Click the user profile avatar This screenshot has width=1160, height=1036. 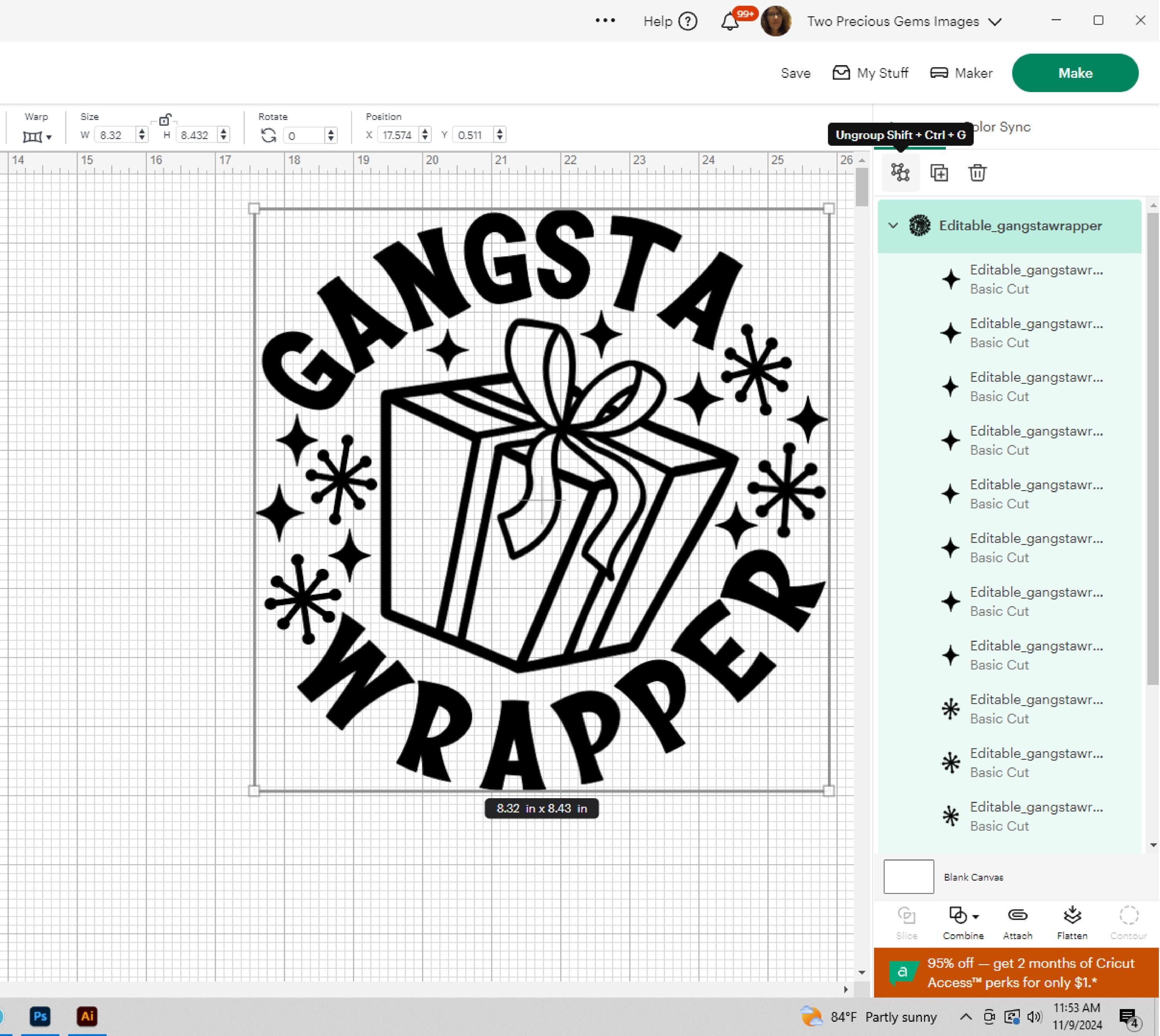pyautogui.click(x=776, y=22)
